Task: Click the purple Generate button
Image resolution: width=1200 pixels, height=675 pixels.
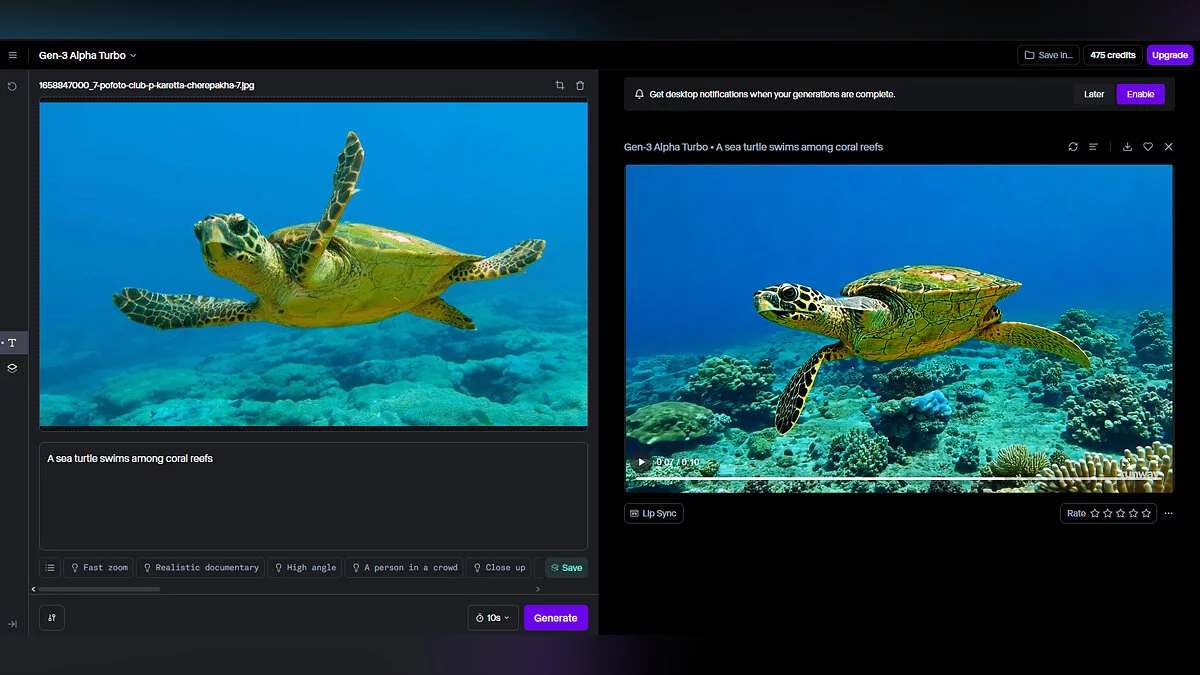Action: pyautogui.click(x=555, y=618)
